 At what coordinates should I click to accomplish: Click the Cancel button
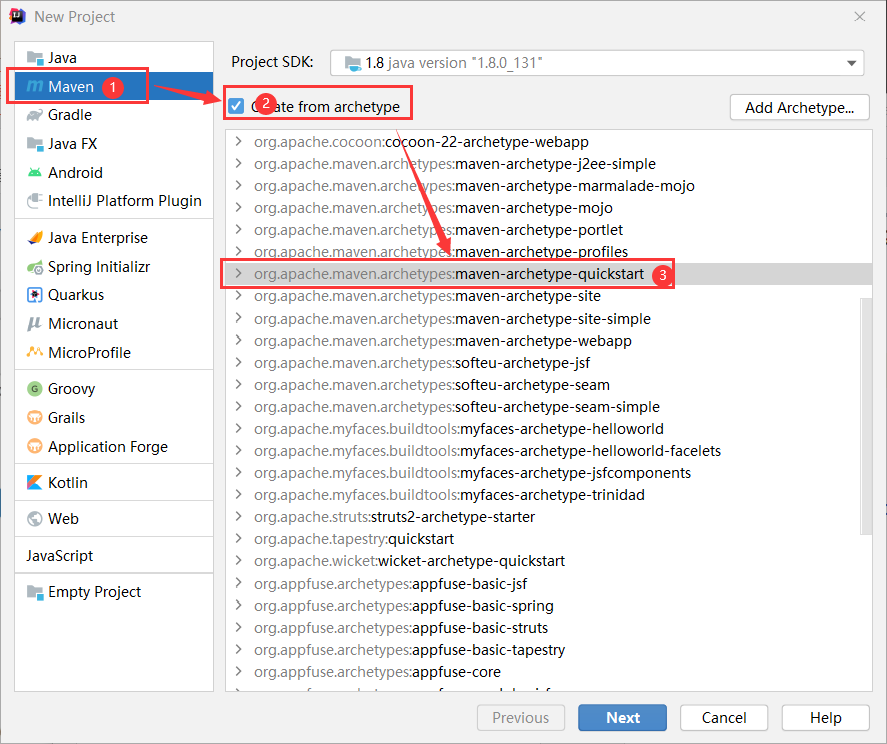point(724,717)
